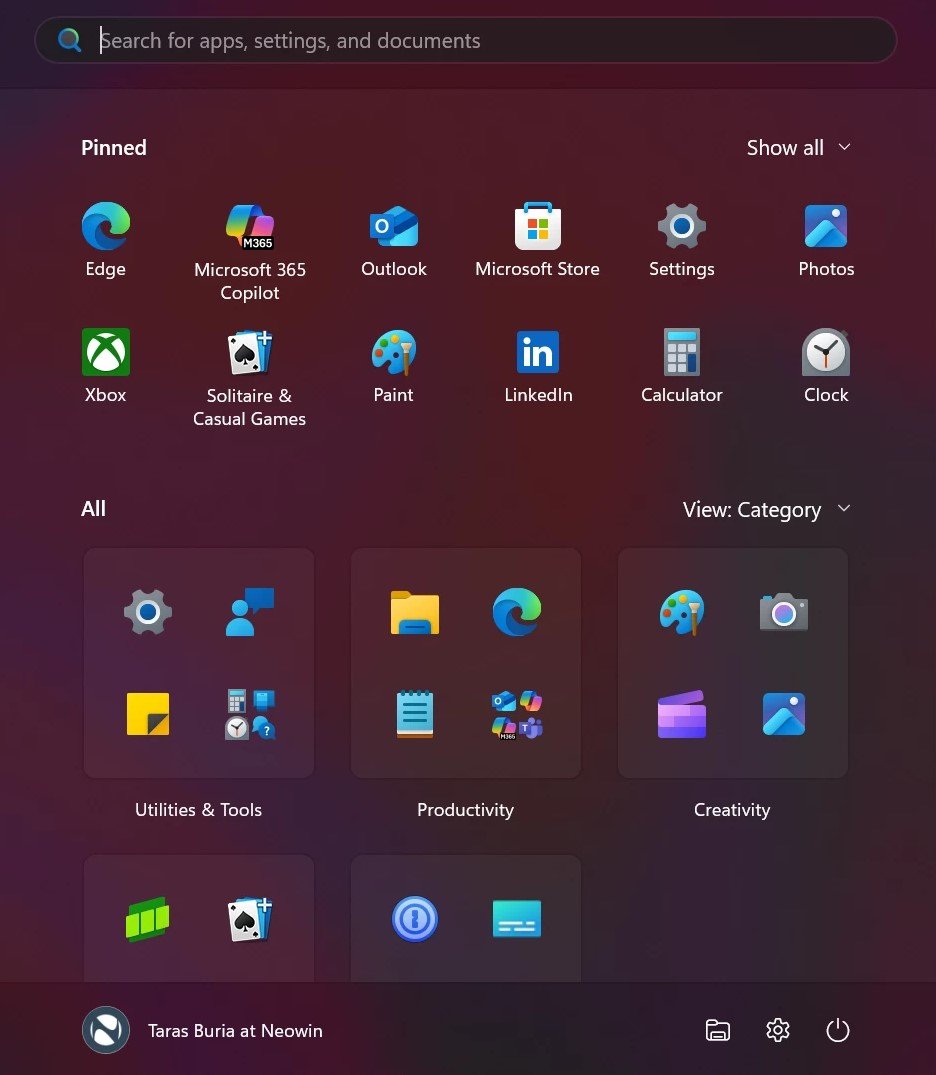Viewport: 936px width, 1075px height.
Task: Open Edge in the Productivity category
Action: tap(517, 612)
